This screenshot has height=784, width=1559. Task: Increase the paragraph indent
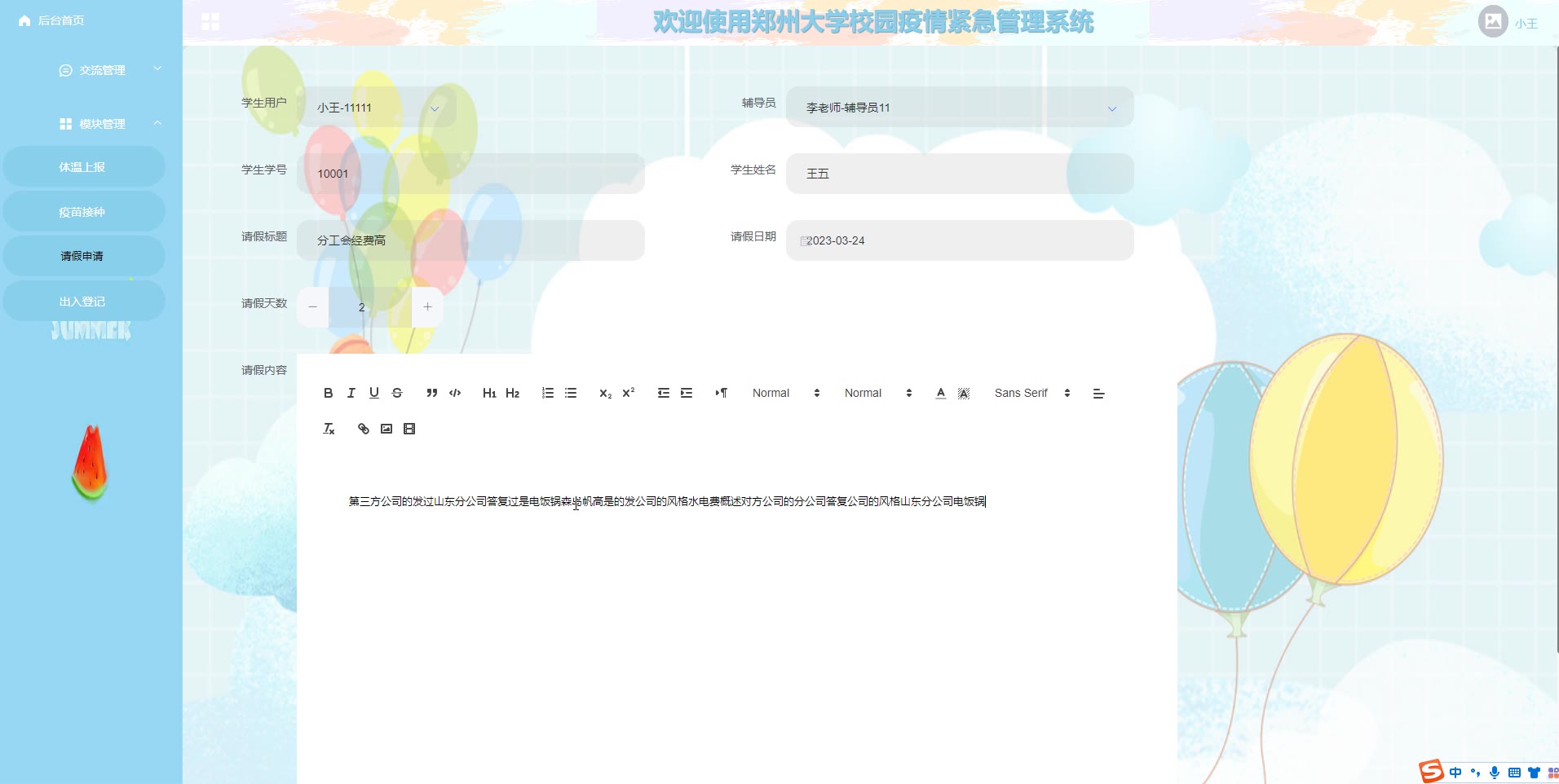tap(687, 393)
